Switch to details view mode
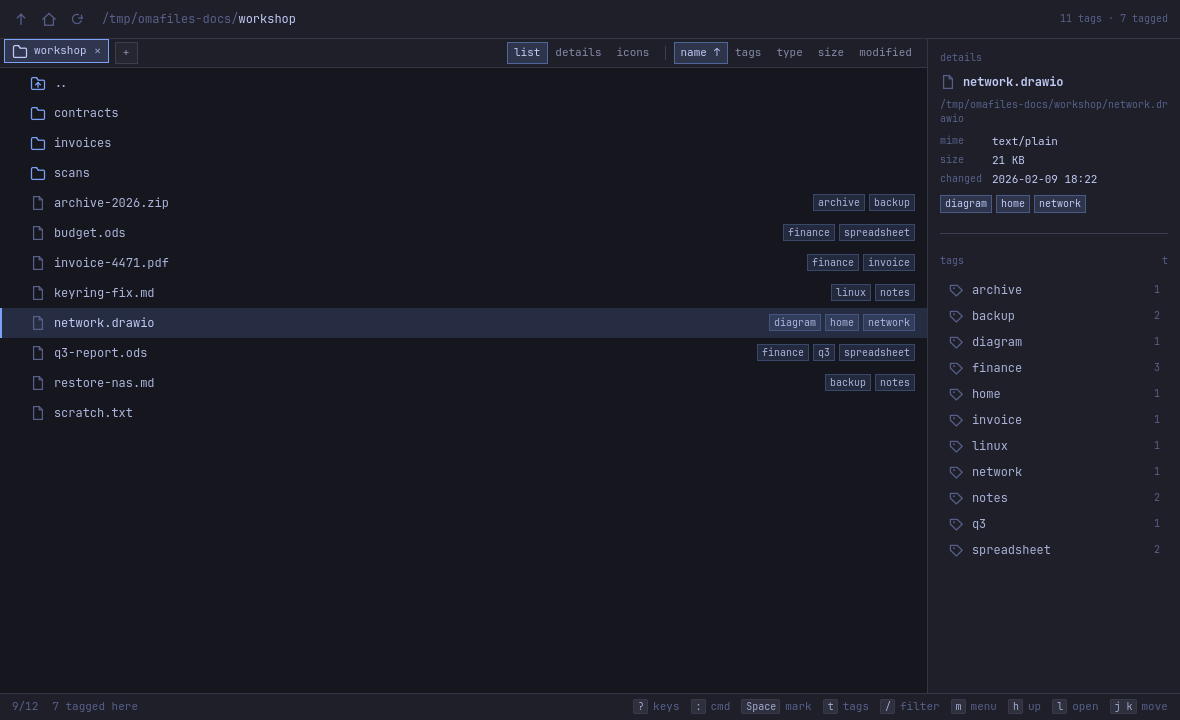The image size is (1180, 720). click(x=578, y=53)
